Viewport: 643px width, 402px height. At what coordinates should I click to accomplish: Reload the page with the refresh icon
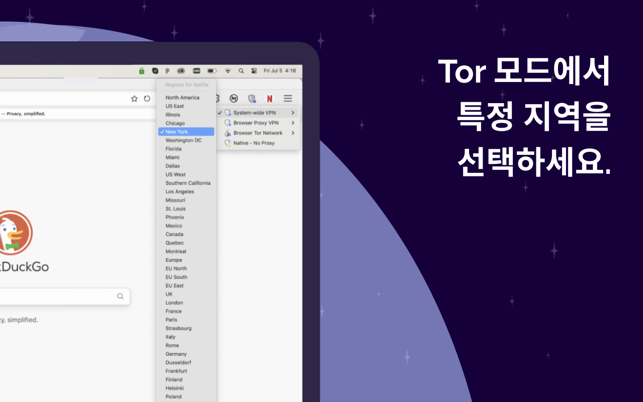[x=147, y=98]
